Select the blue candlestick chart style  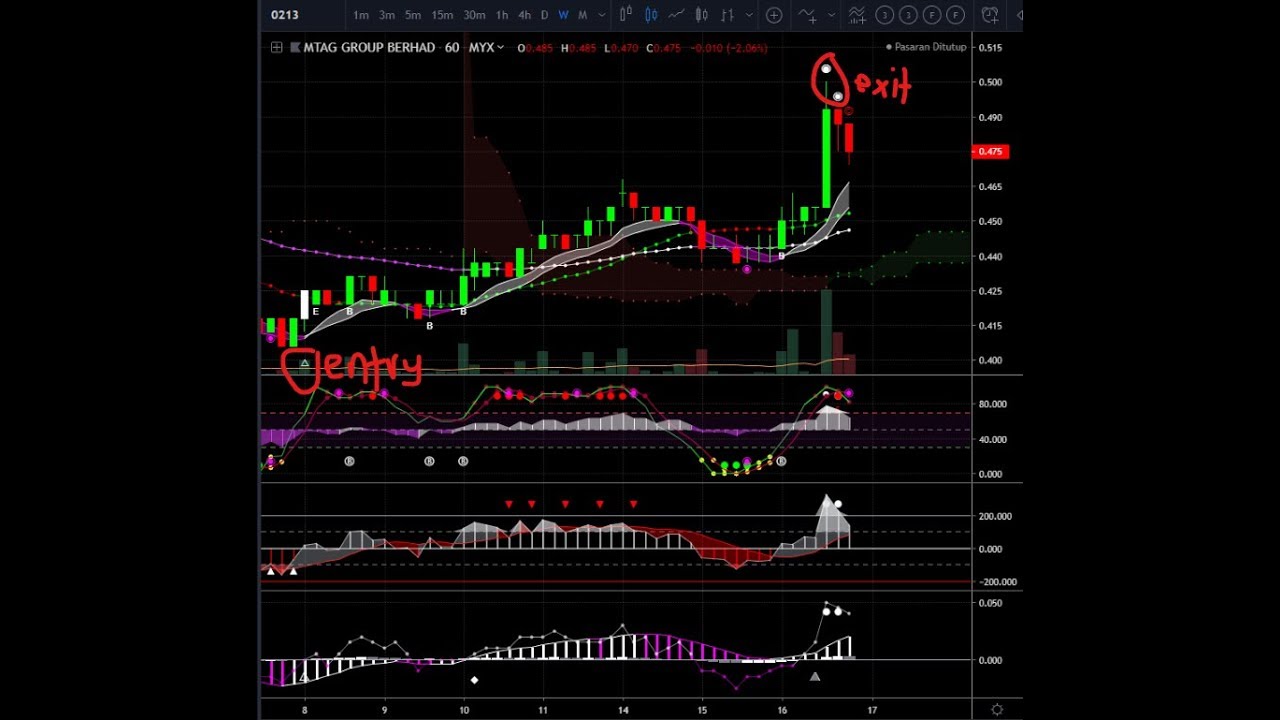coord(652,15)
